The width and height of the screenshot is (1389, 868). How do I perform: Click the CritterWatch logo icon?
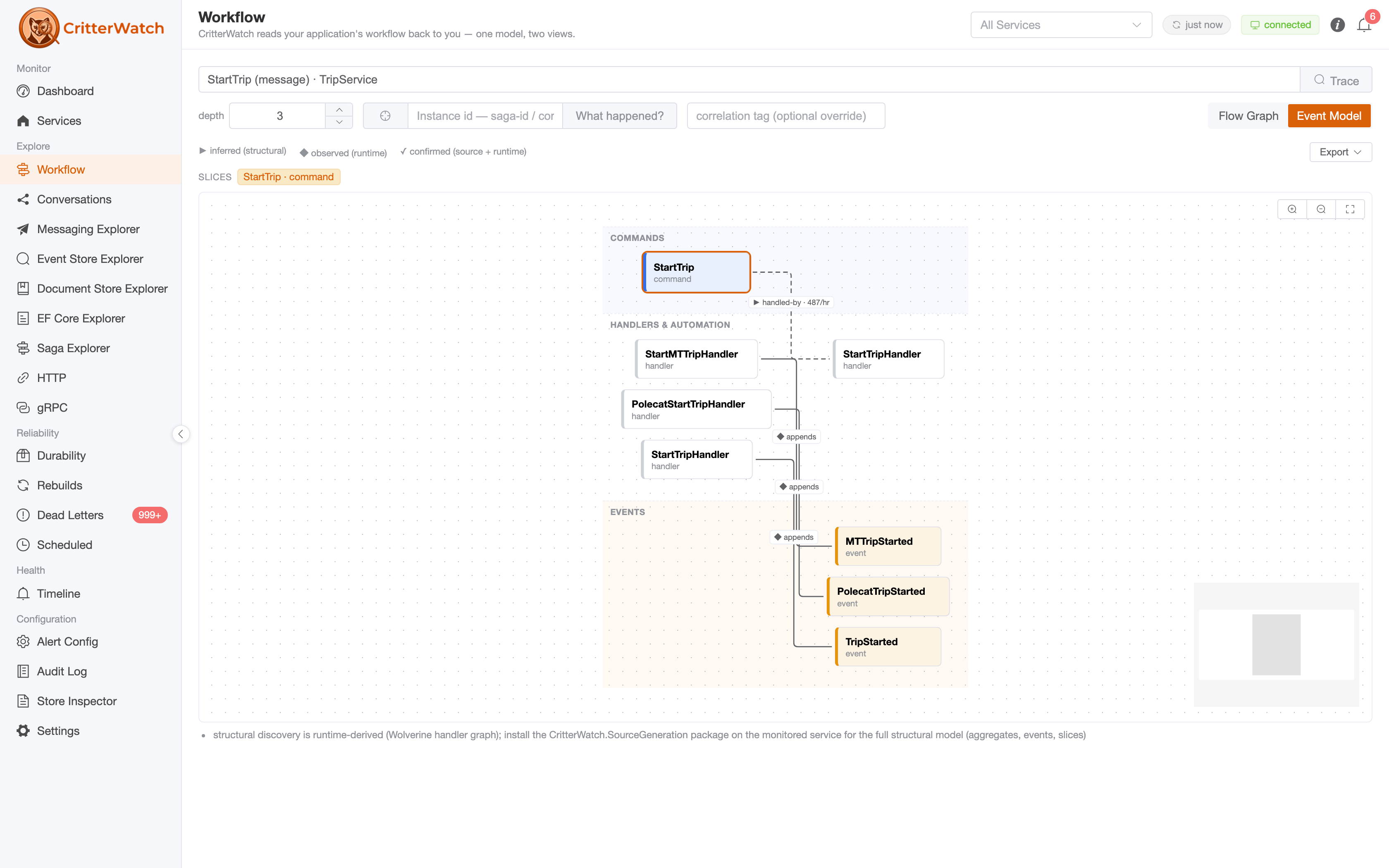39,28
